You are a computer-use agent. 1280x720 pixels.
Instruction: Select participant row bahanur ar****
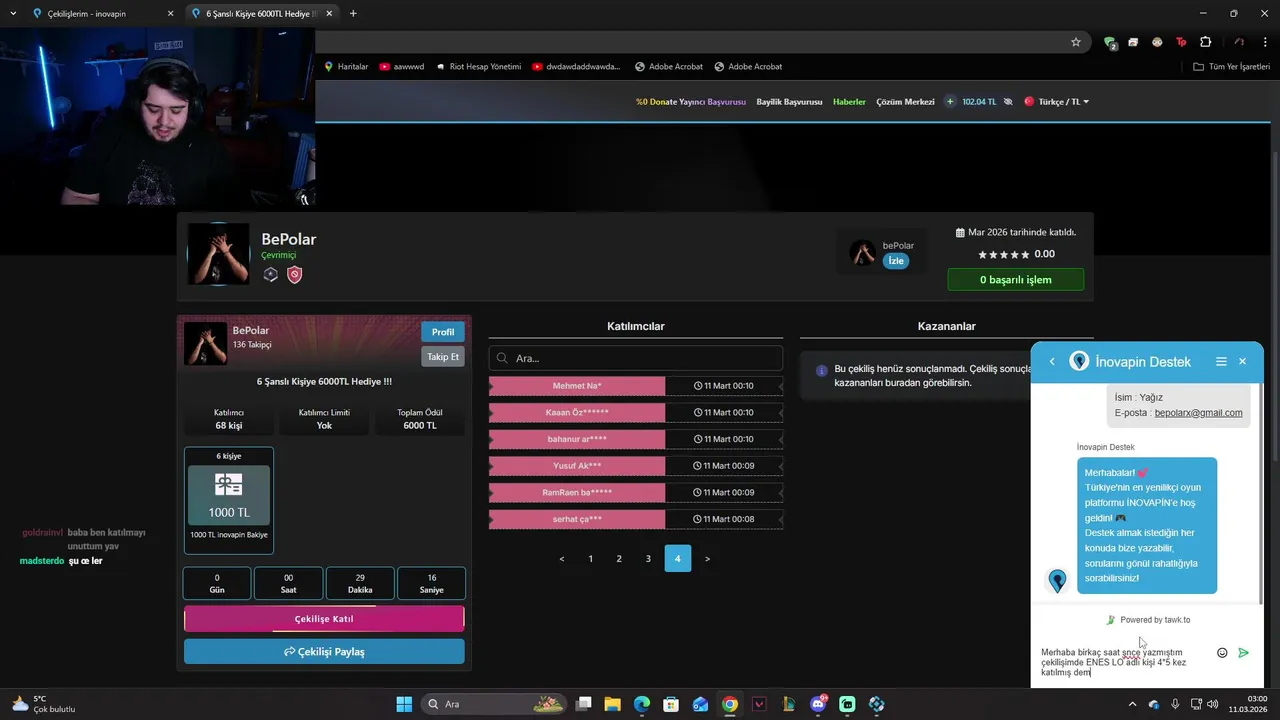635,439
